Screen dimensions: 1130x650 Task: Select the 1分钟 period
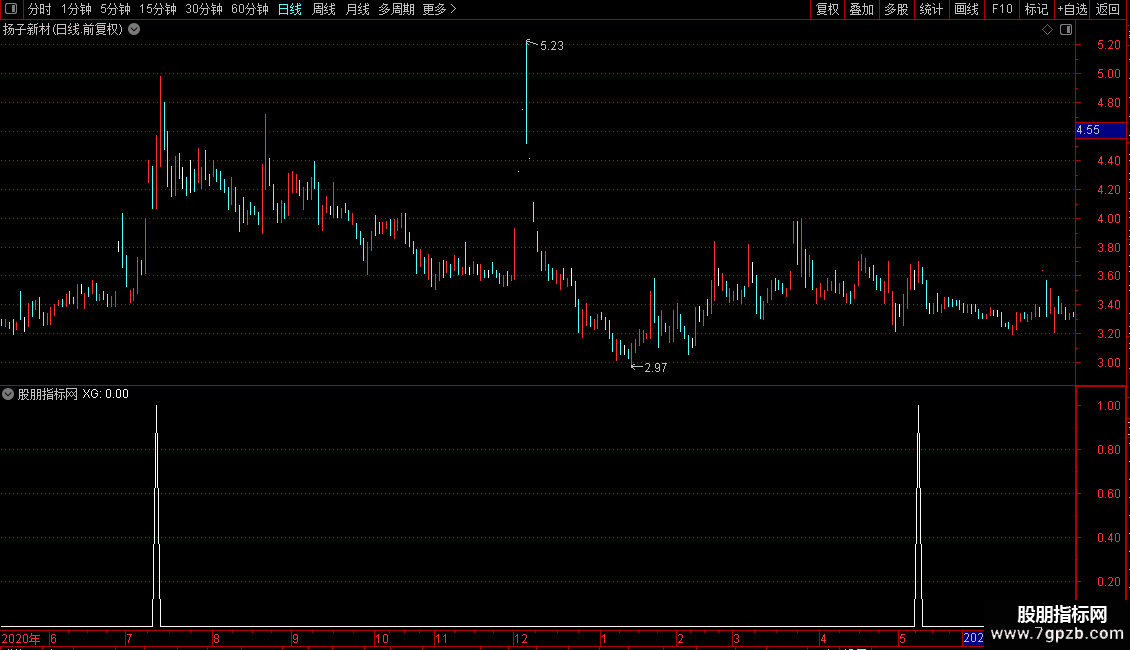coord(76,9)
